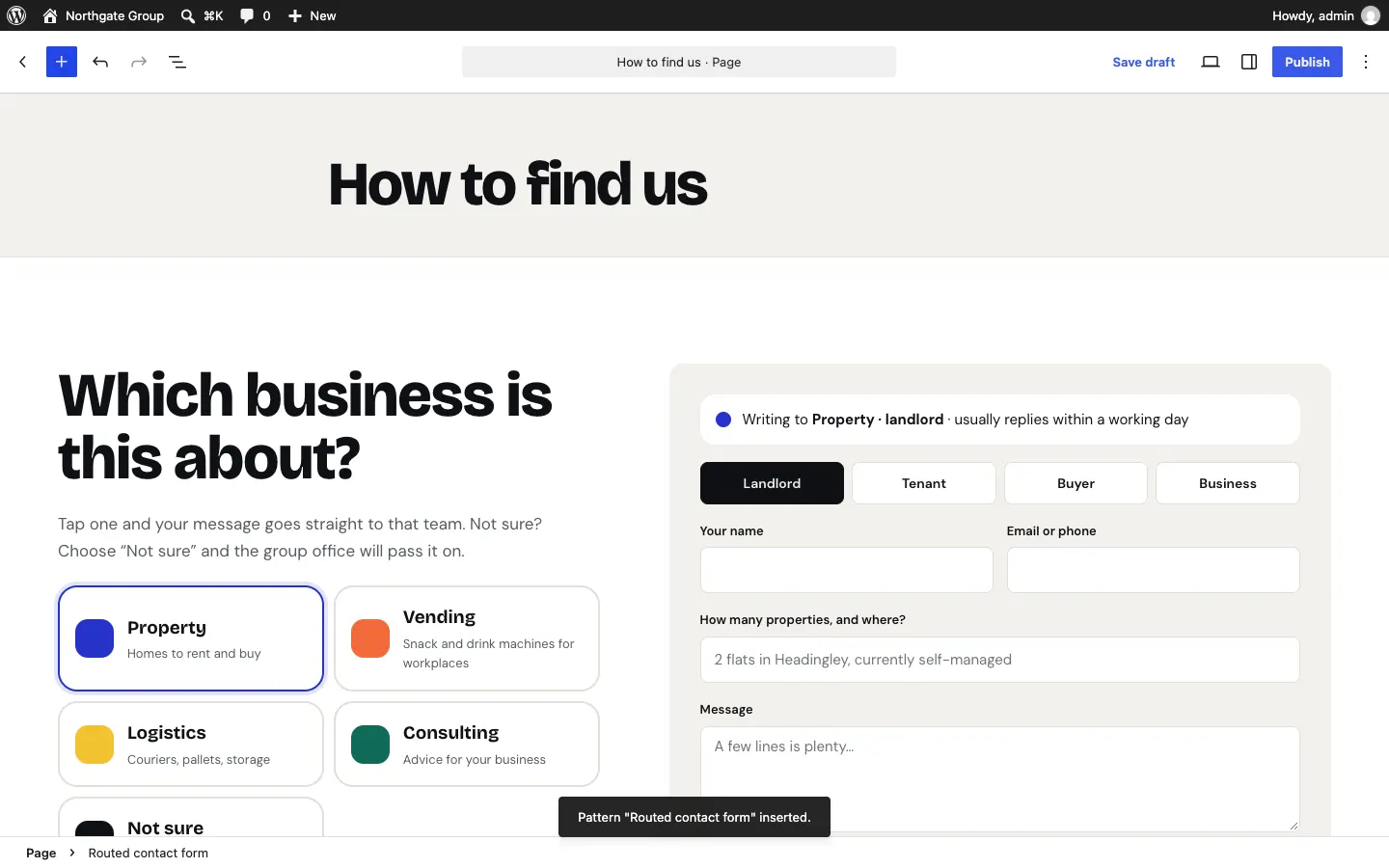Click the green Consulting color square
The width and height of the screenshot is (1389, 868).
coord(370,745)
